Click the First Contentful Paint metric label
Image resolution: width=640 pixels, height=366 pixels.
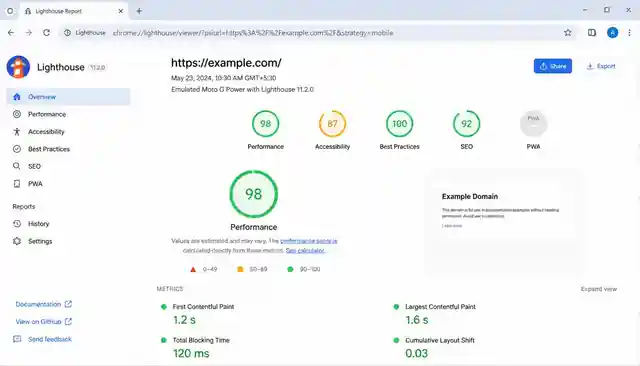click(x=203, y=306)
